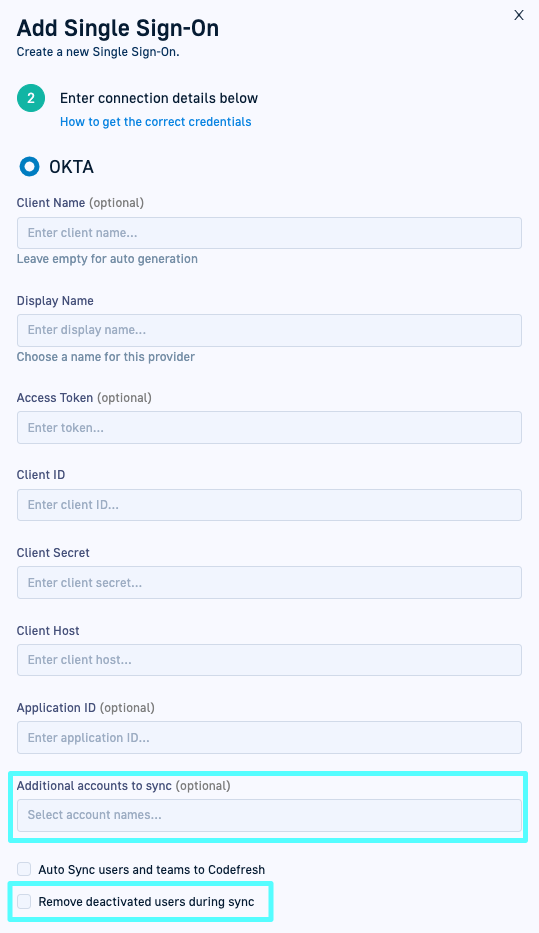
Task: Select the Application ID field
Action: (270, 737)
